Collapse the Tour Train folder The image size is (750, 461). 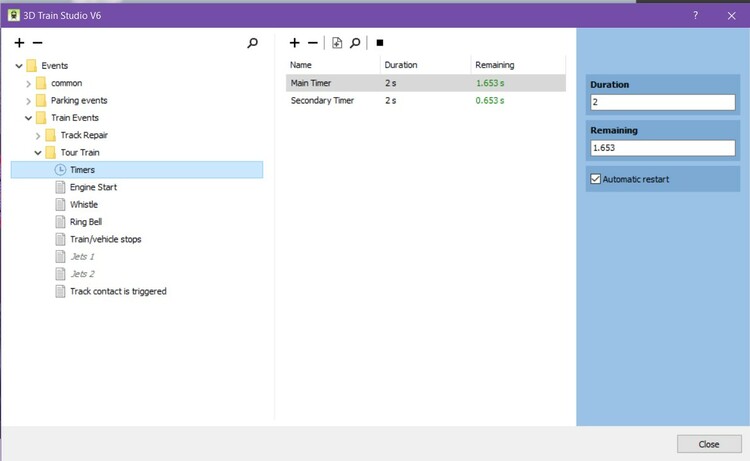click(x=38, y=153)
